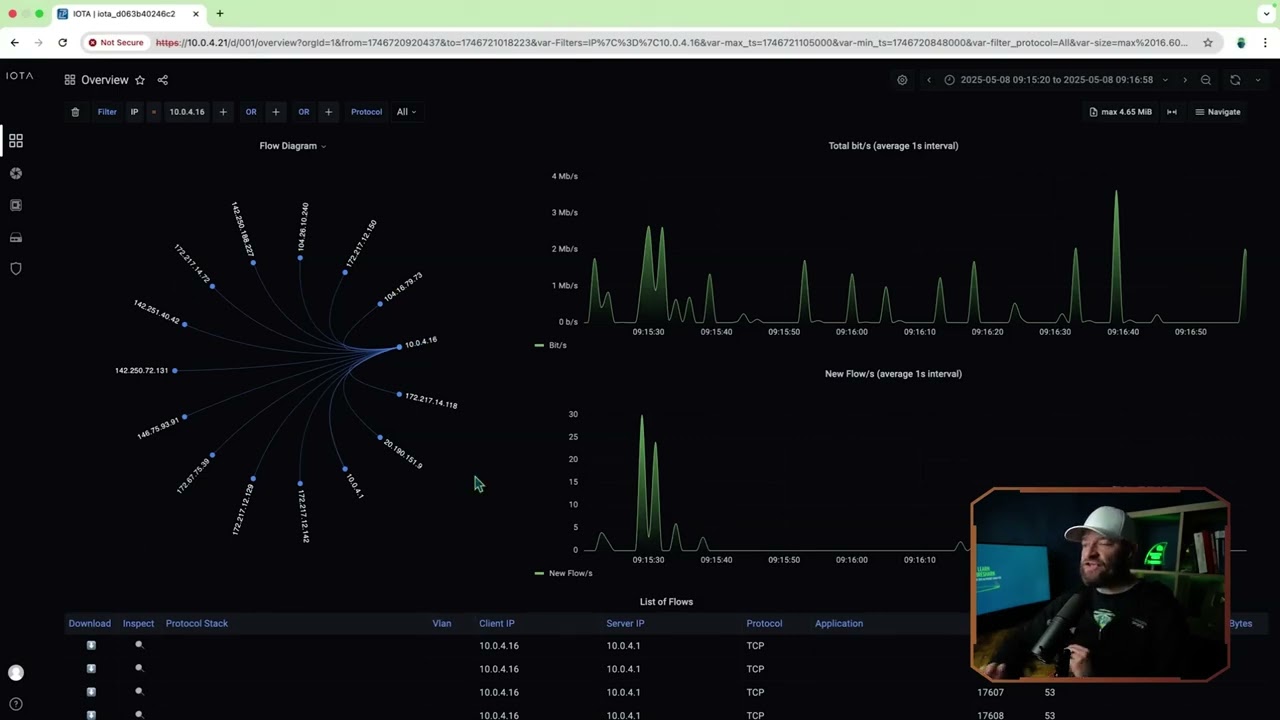Open the time range picker
1280x720 pixels.
[1056, 80]
